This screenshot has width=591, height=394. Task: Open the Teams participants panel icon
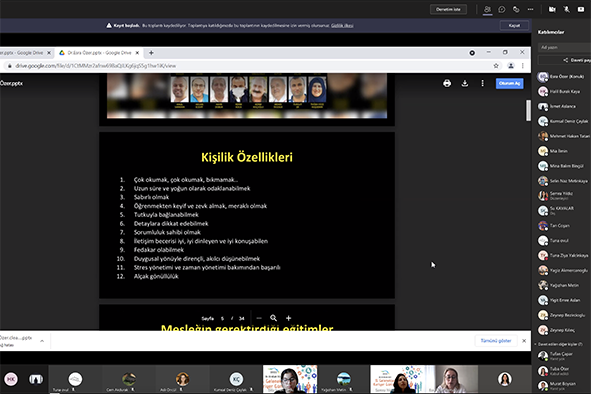click(x=487, y=9)
